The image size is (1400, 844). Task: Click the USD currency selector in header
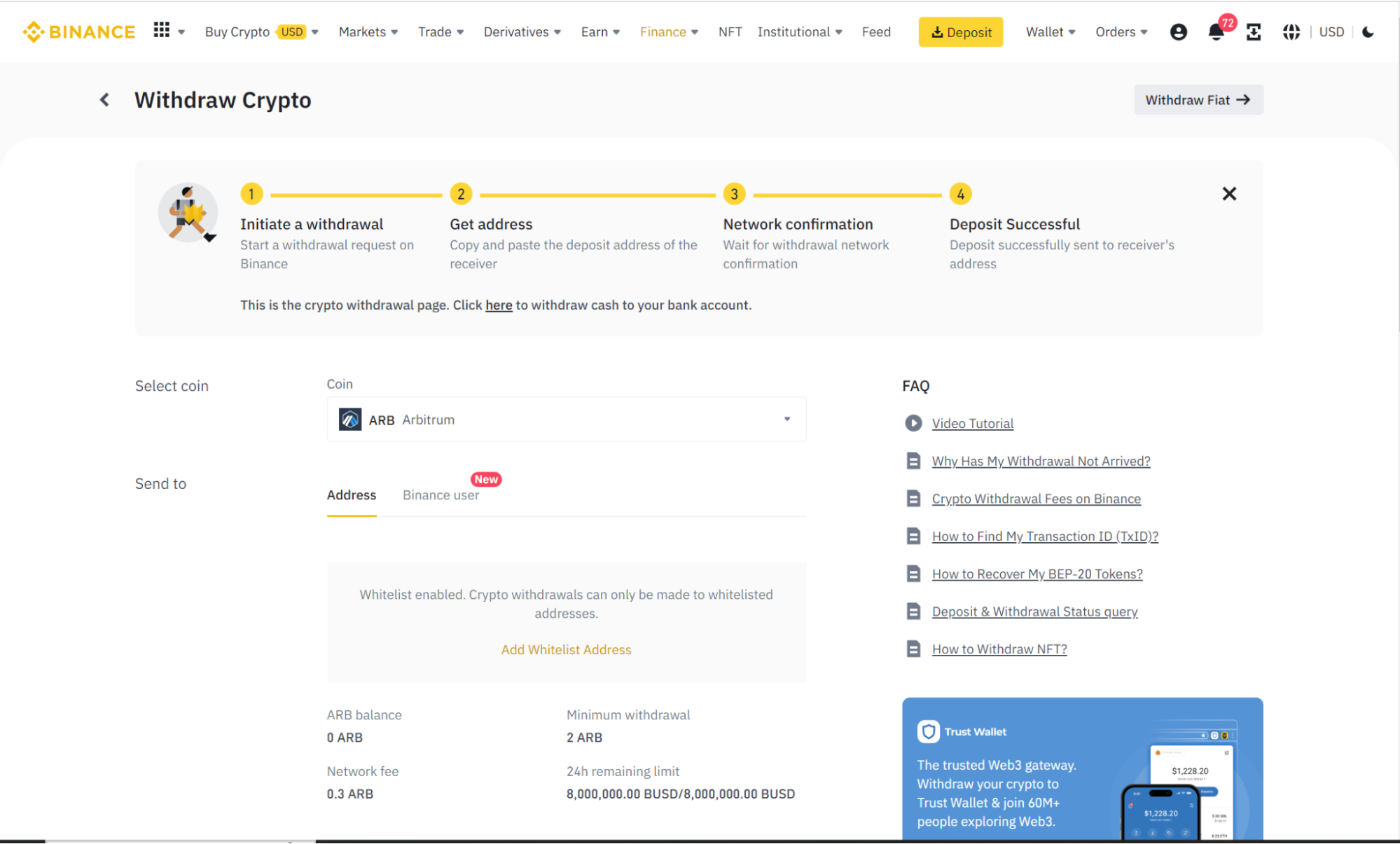pyautogui.click(x=1331, y=32)
